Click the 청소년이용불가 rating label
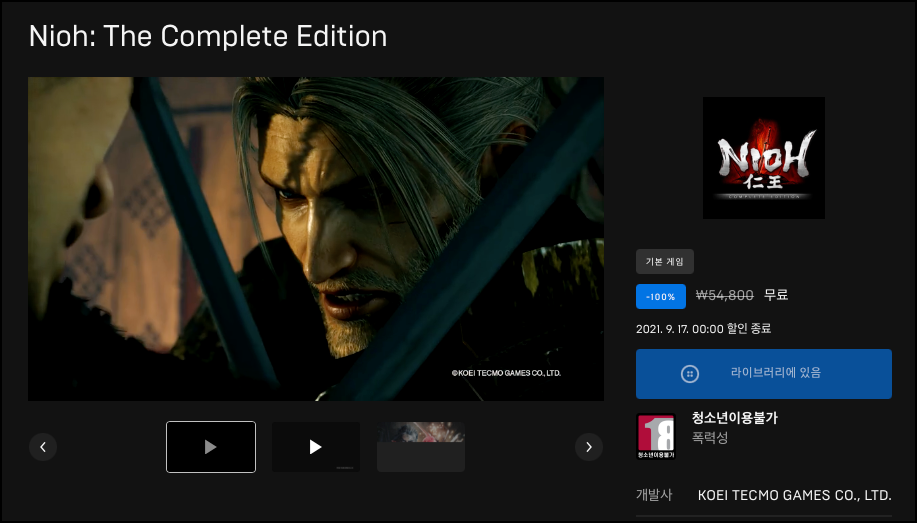917x523 pixels. pyautogui.click(x=735, y=418)
